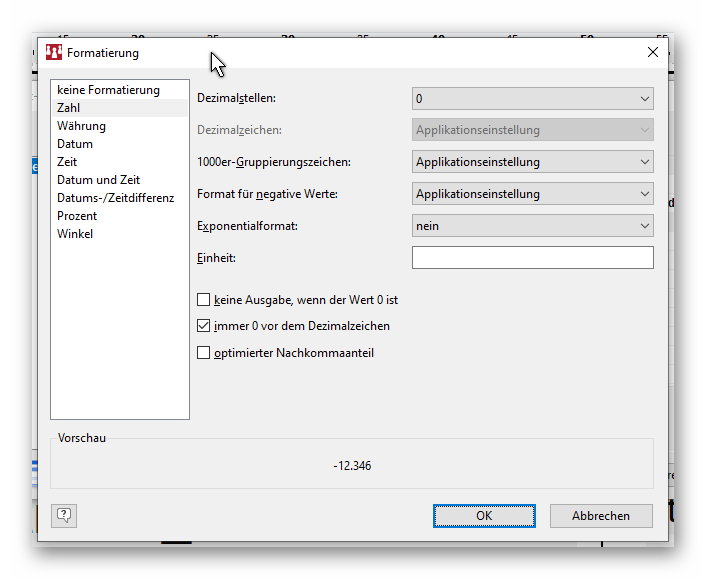Click the help icon button at bottom left
706x579 pixels.
click(x=64, y=515)
